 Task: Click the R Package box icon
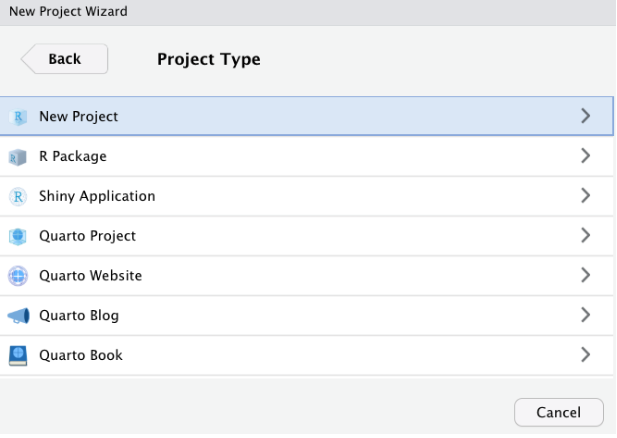pos(18,157)
